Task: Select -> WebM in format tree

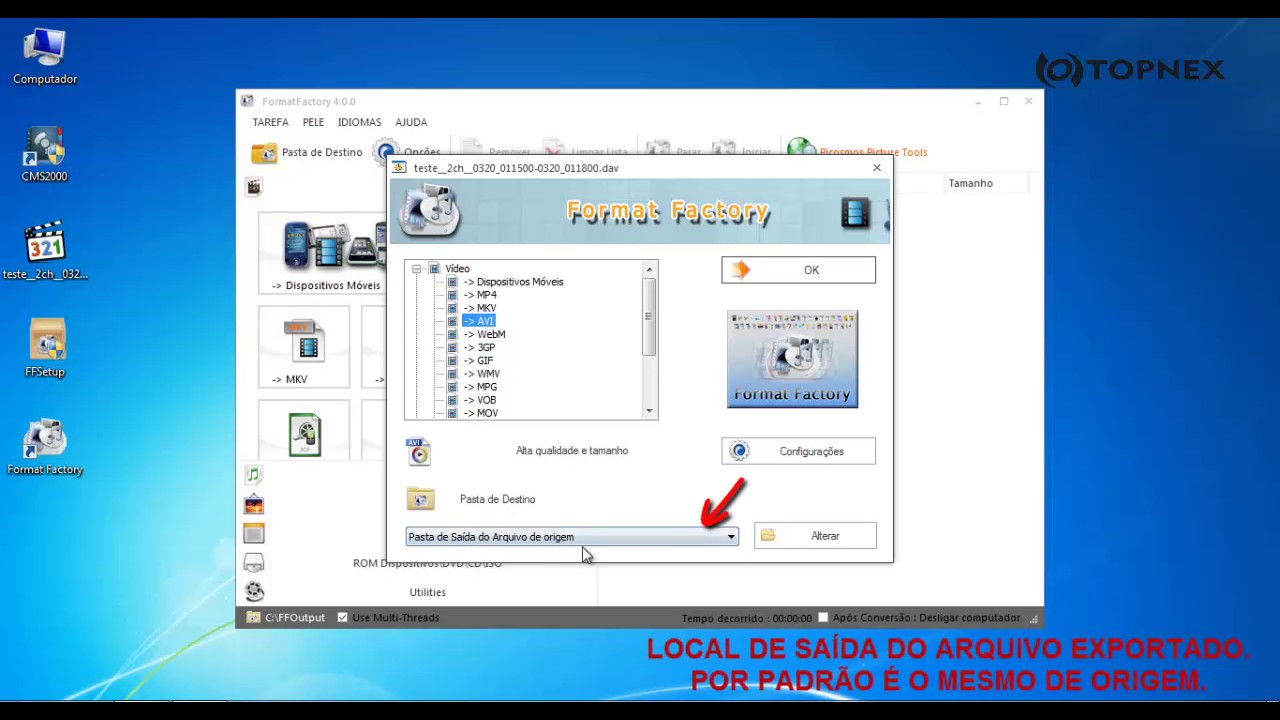Action: [x=484, y=334]
